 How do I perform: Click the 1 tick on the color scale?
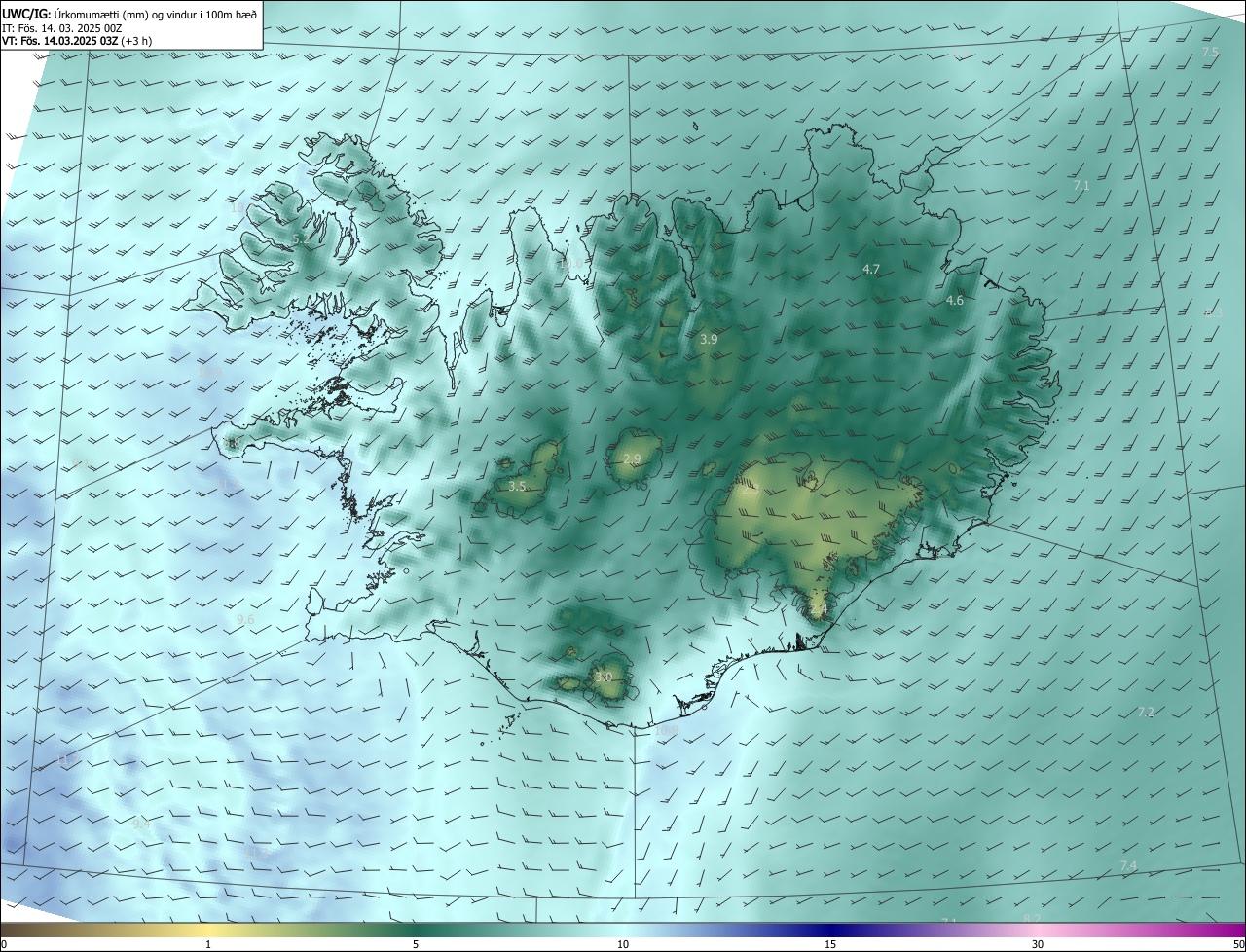(x=208, y=945)
